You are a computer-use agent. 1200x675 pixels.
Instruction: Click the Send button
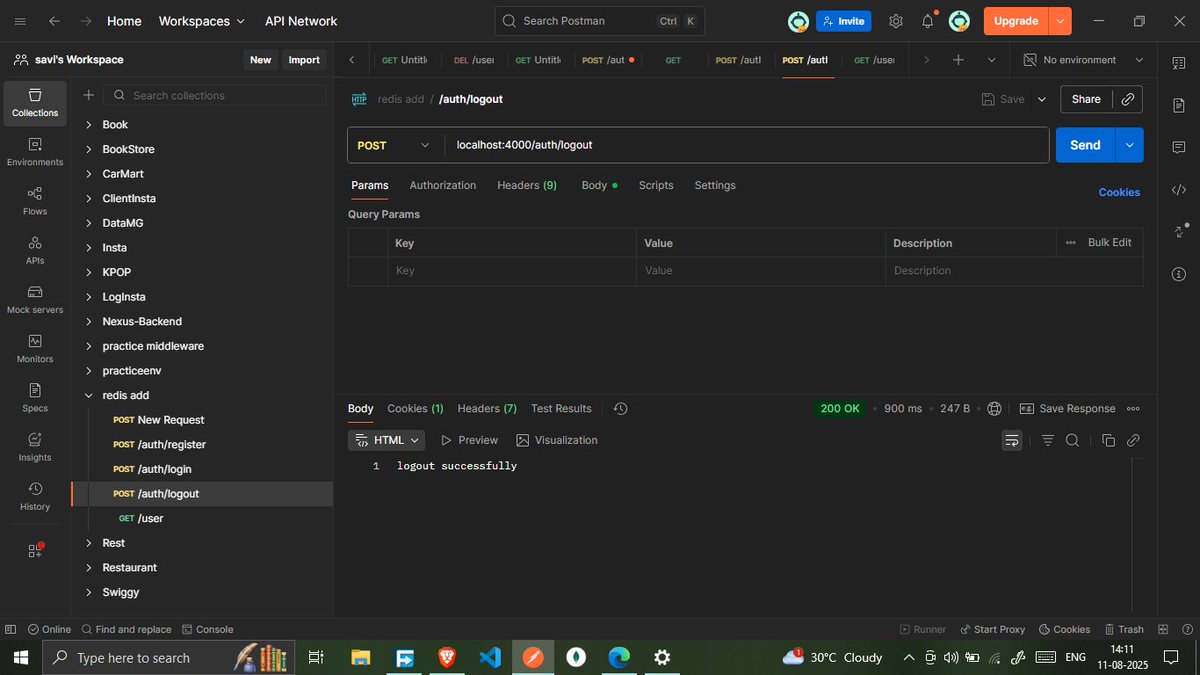point(1085,145)
